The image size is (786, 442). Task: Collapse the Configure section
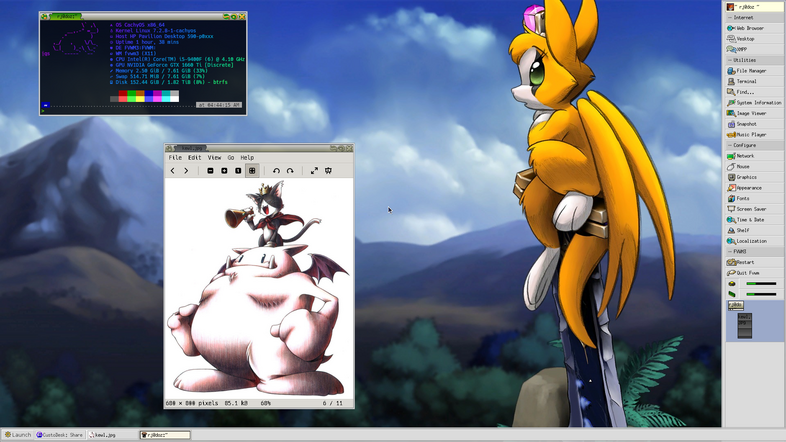coord(754,145)
